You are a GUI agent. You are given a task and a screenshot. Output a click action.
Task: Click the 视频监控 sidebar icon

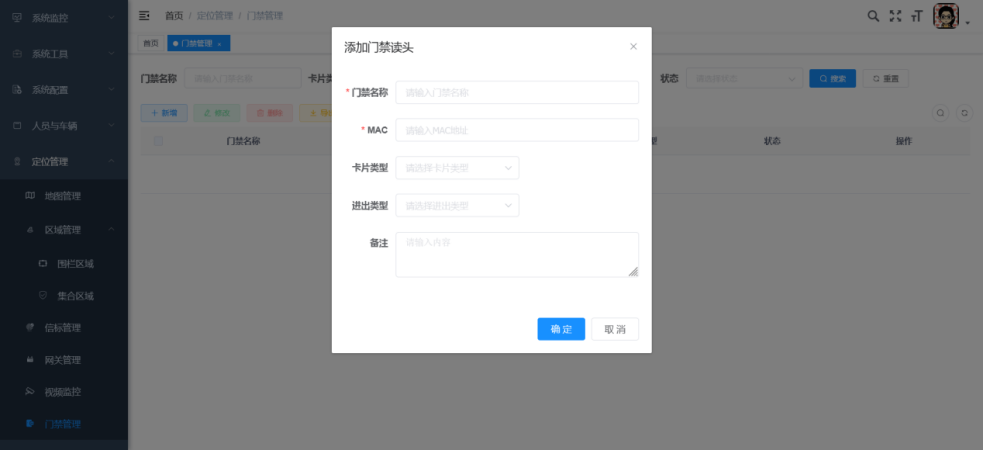(x=30, y=392)
